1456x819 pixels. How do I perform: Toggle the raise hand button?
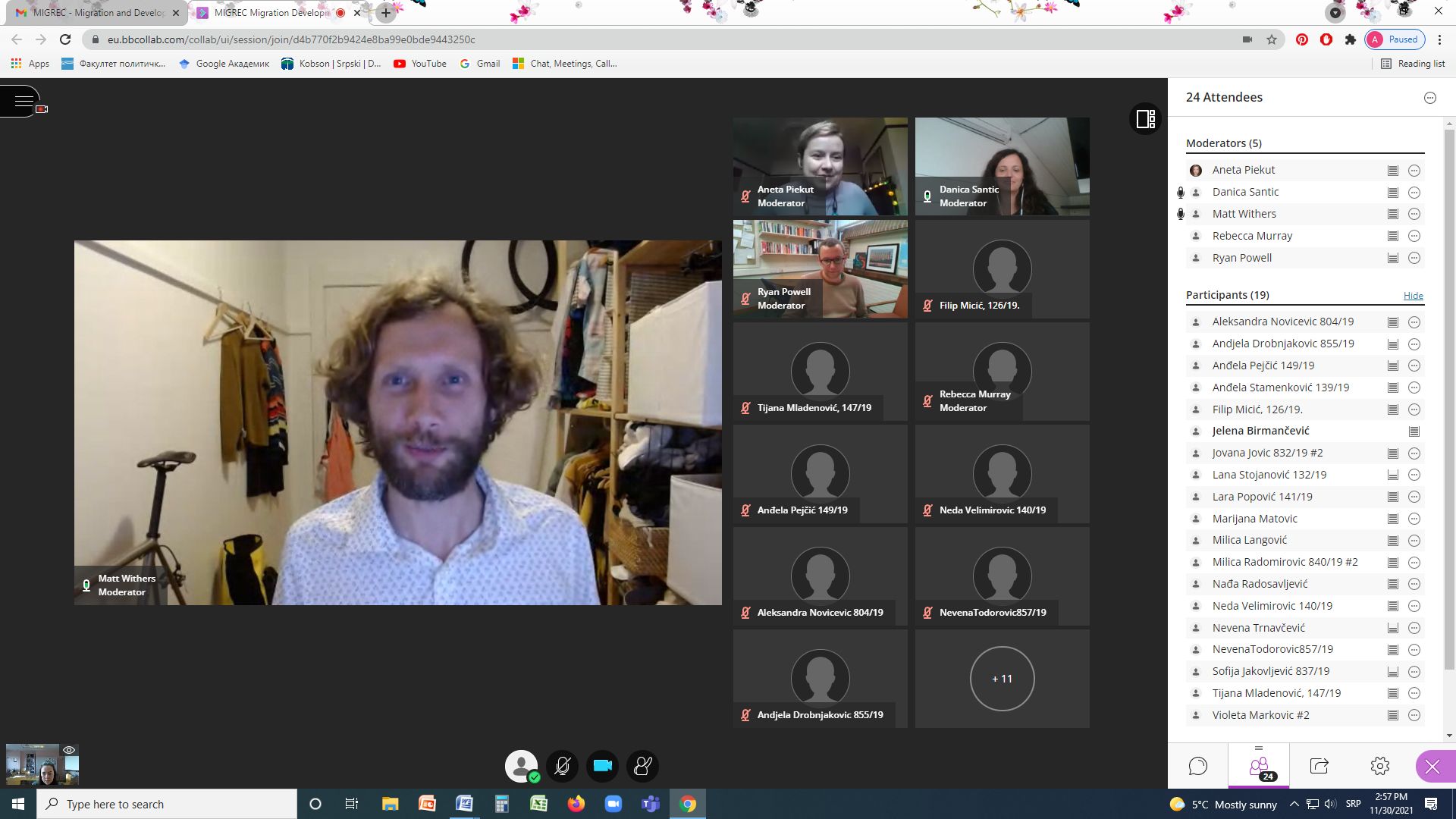[643, 766]
